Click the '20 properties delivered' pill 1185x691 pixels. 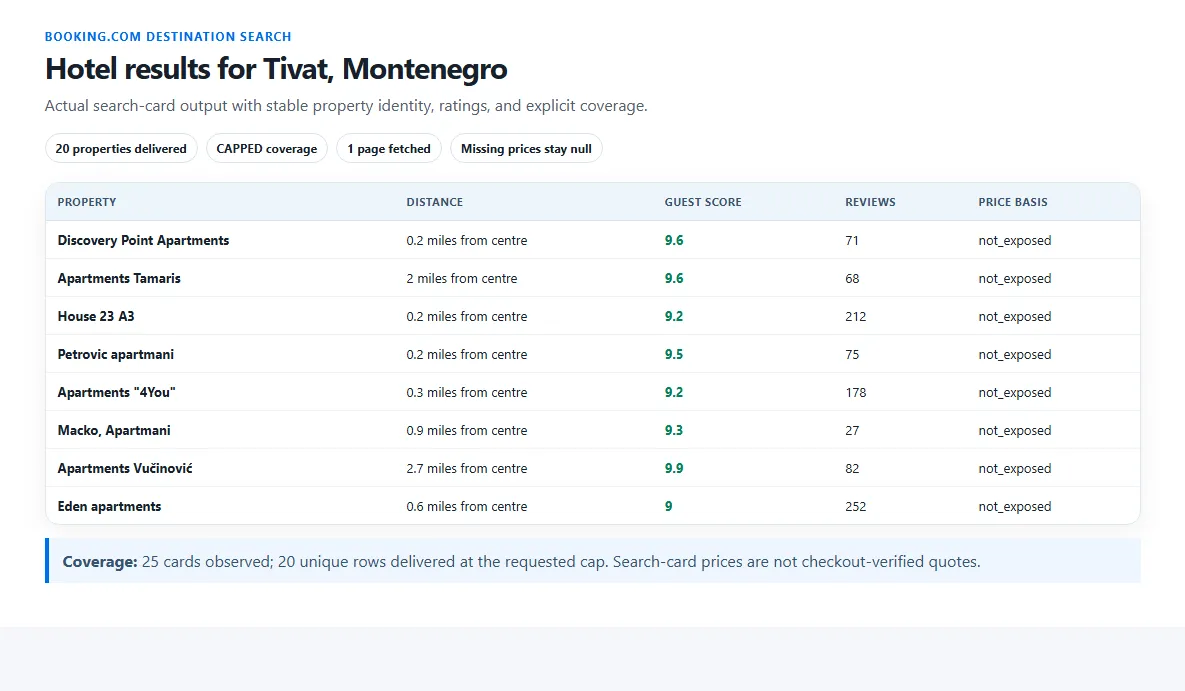point(121,148)
